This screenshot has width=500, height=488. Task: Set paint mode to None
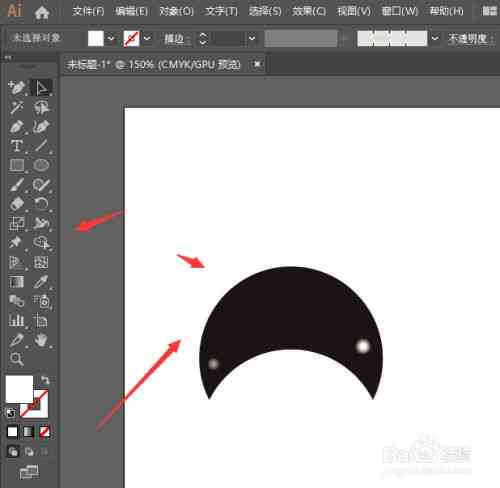(45, 432)
